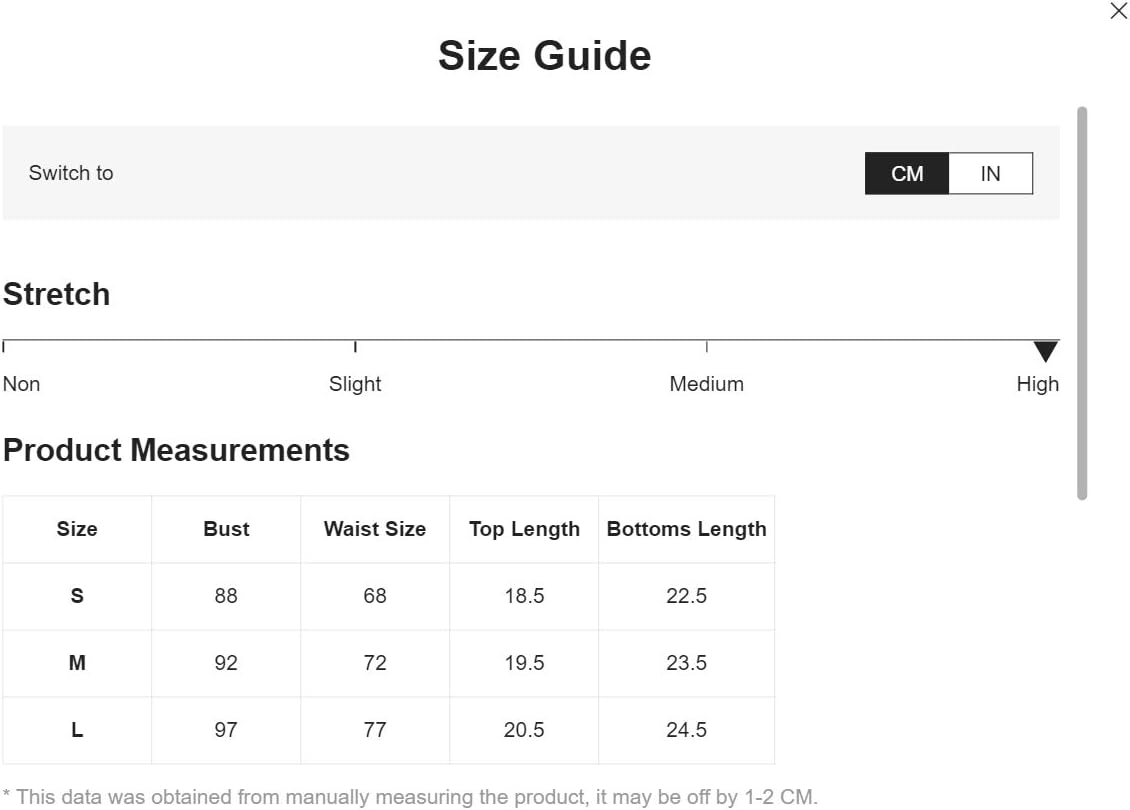
Task: Click the High stretch triangle marker
Action: [1045, 351]
